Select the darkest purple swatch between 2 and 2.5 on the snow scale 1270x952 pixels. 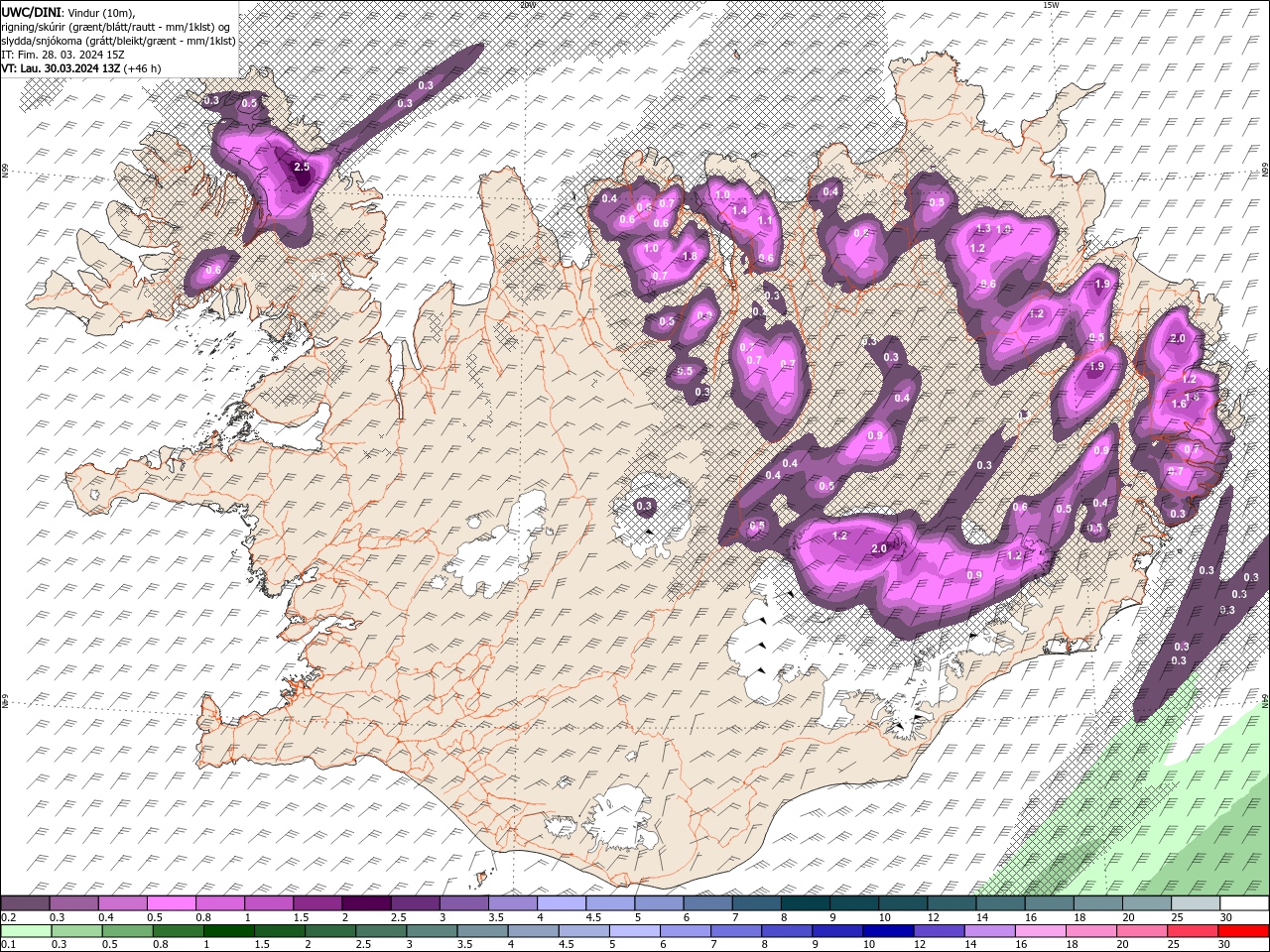click(x=366, y=903)
